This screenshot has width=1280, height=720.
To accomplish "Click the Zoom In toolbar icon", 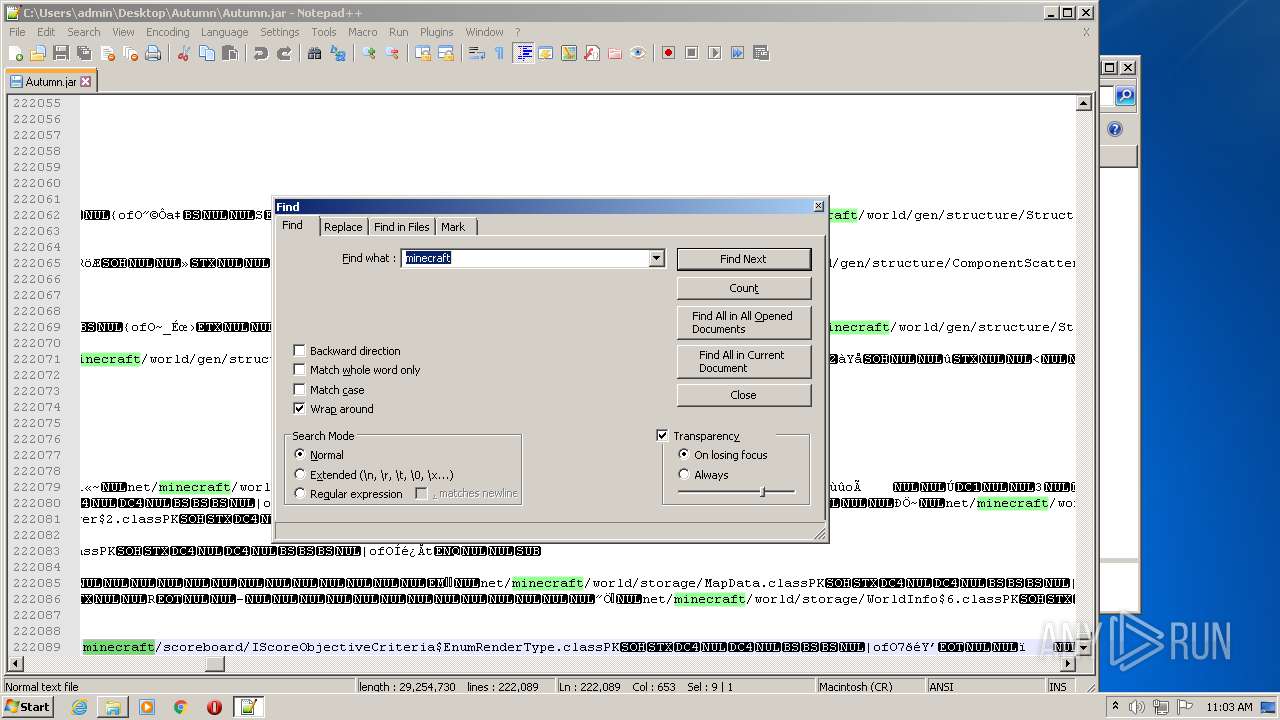I will pos(369,53).
